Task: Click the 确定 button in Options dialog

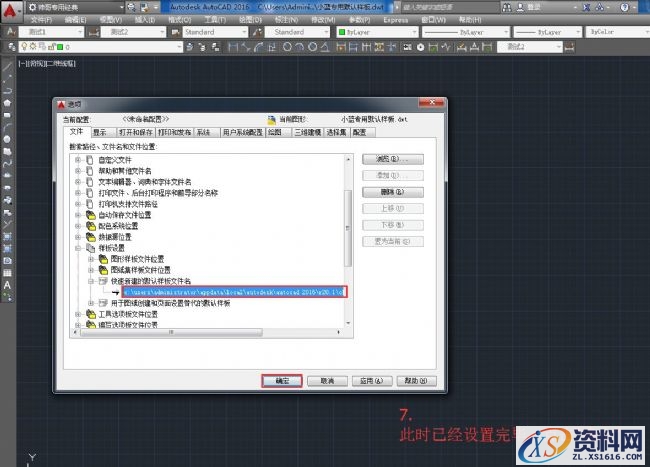Action: 282,381
